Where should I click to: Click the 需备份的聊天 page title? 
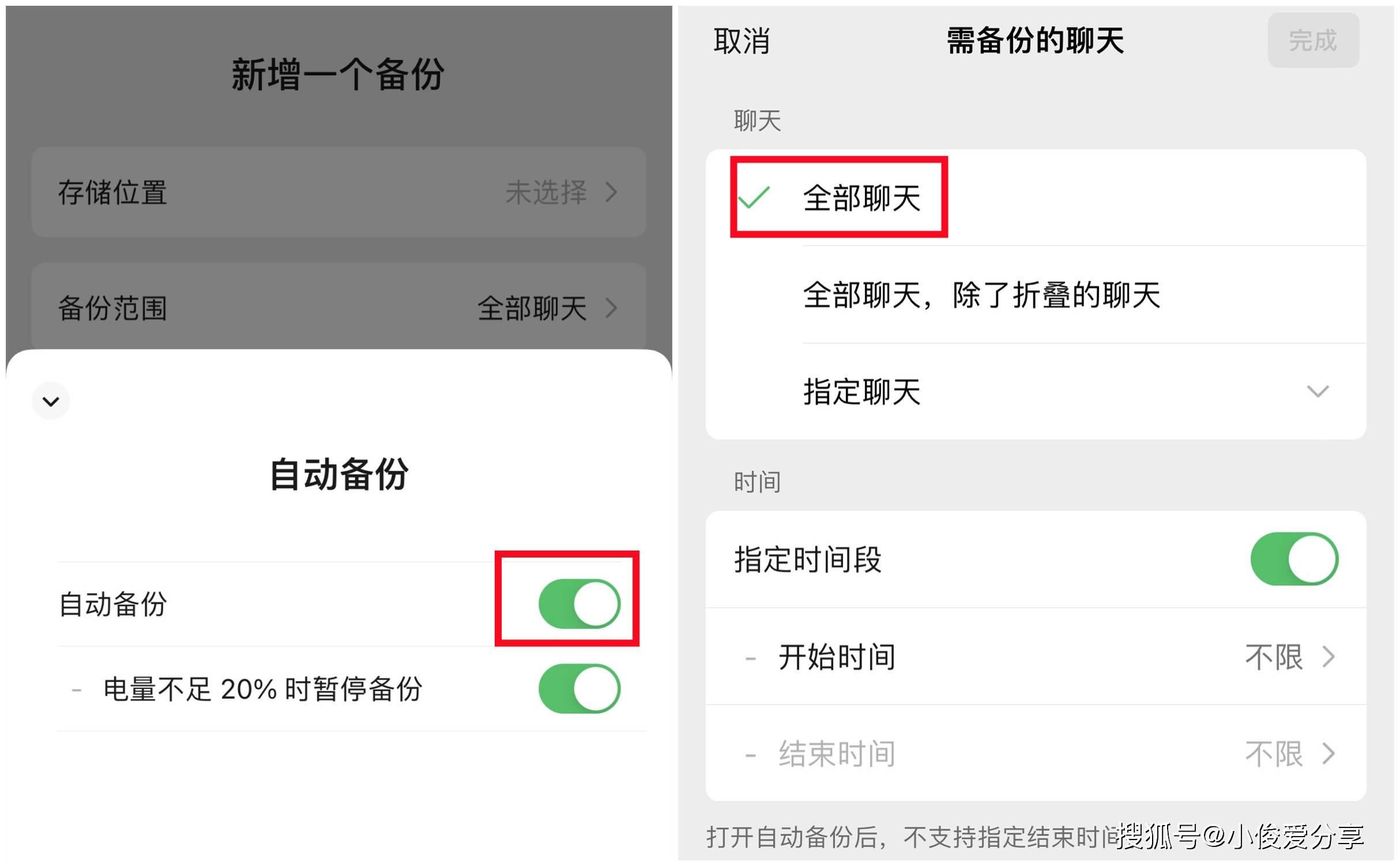1035,41
